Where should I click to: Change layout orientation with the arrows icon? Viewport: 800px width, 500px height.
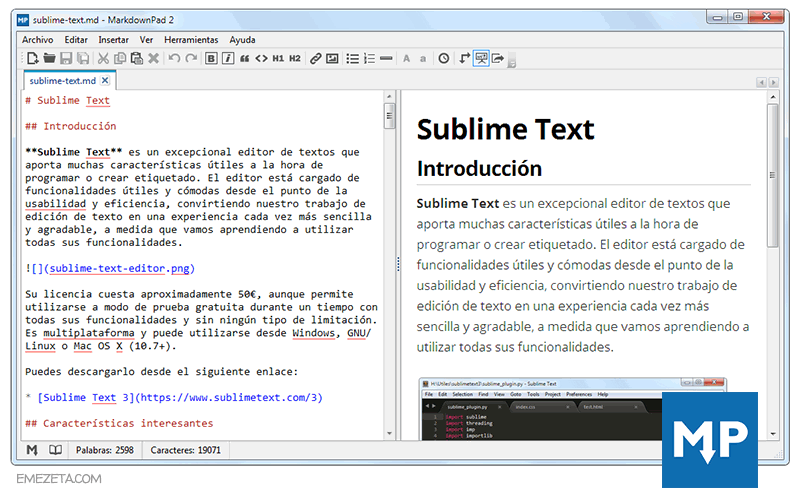(464, 59)
